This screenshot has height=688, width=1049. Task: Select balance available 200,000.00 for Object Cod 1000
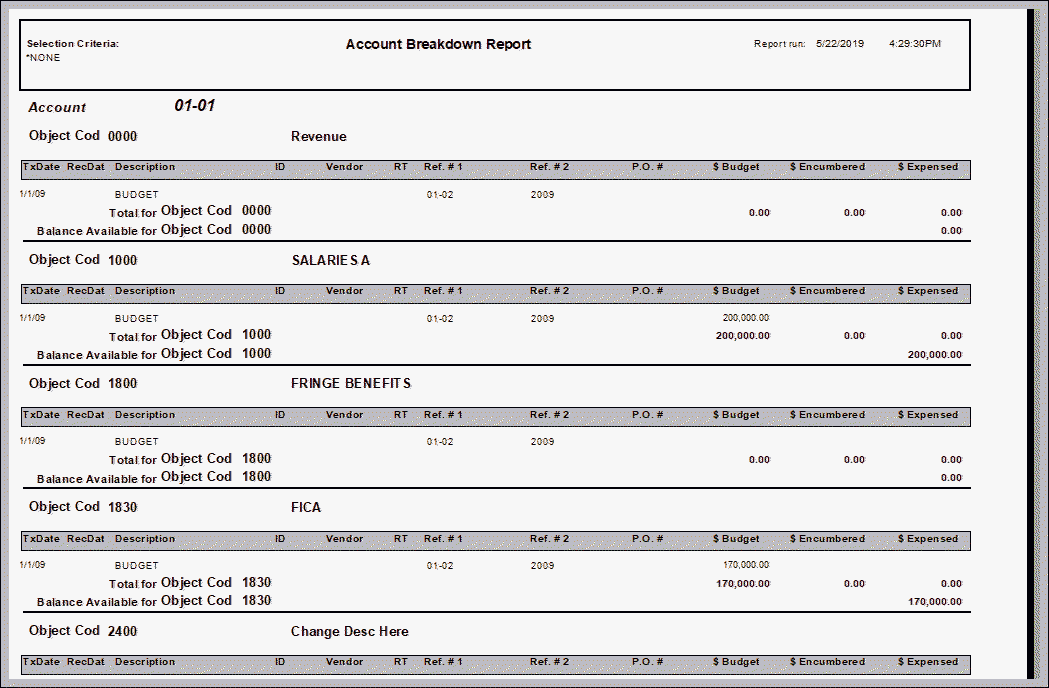click(935, 355)
